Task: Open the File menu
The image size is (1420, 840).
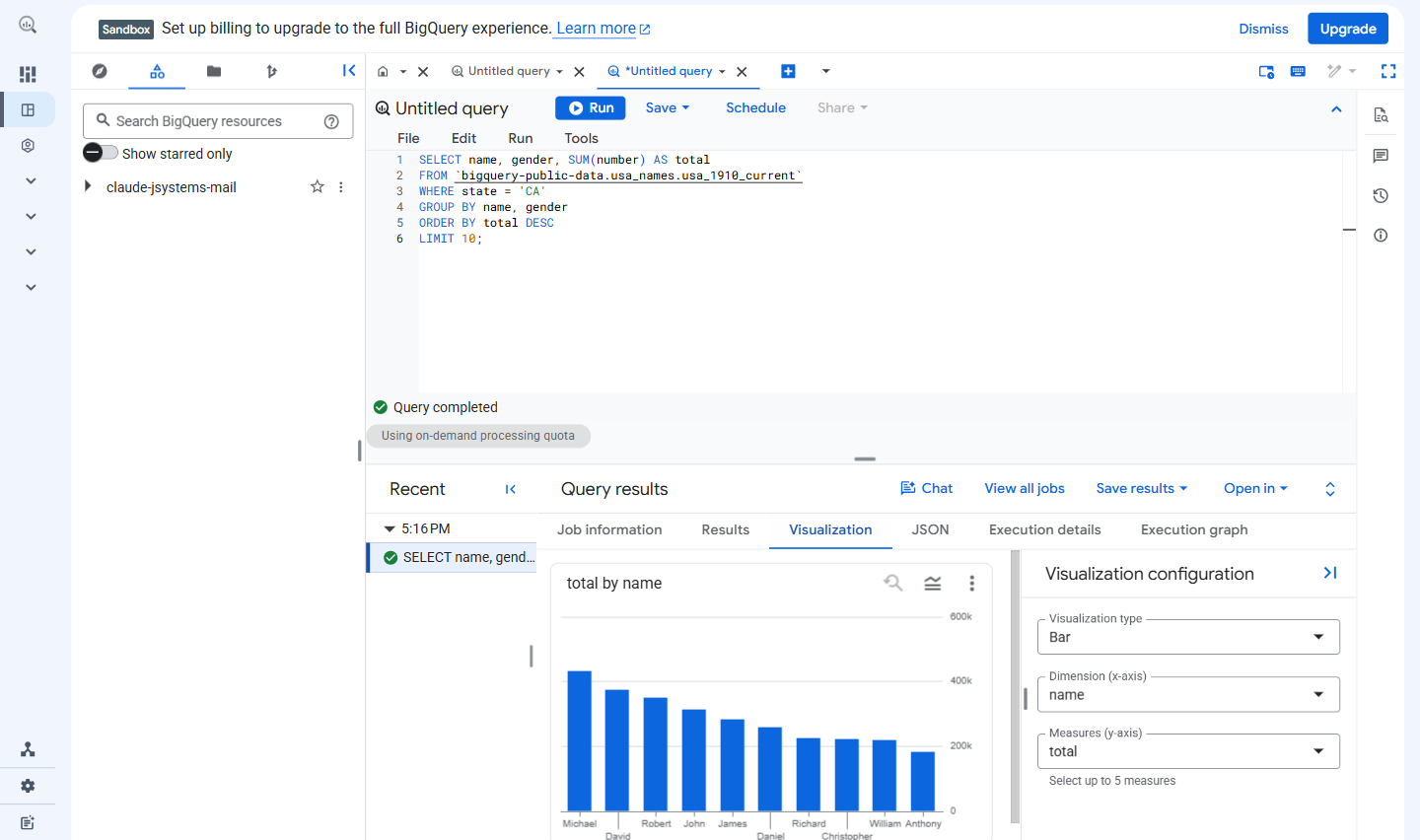Action: [x=408, y=138]
